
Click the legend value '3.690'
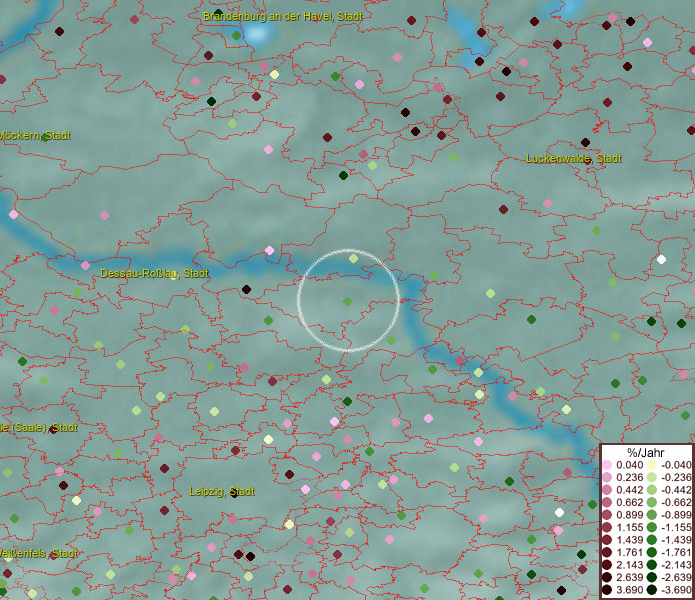pos(629,590)
